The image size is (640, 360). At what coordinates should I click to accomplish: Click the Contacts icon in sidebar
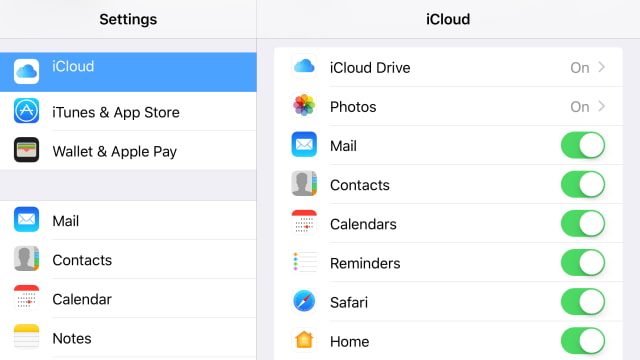pyautogui.click(x=27, y=258)
